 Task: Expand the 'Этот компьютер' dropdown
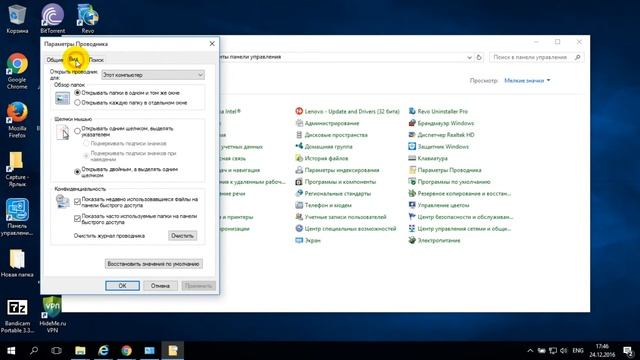(153, 75)
